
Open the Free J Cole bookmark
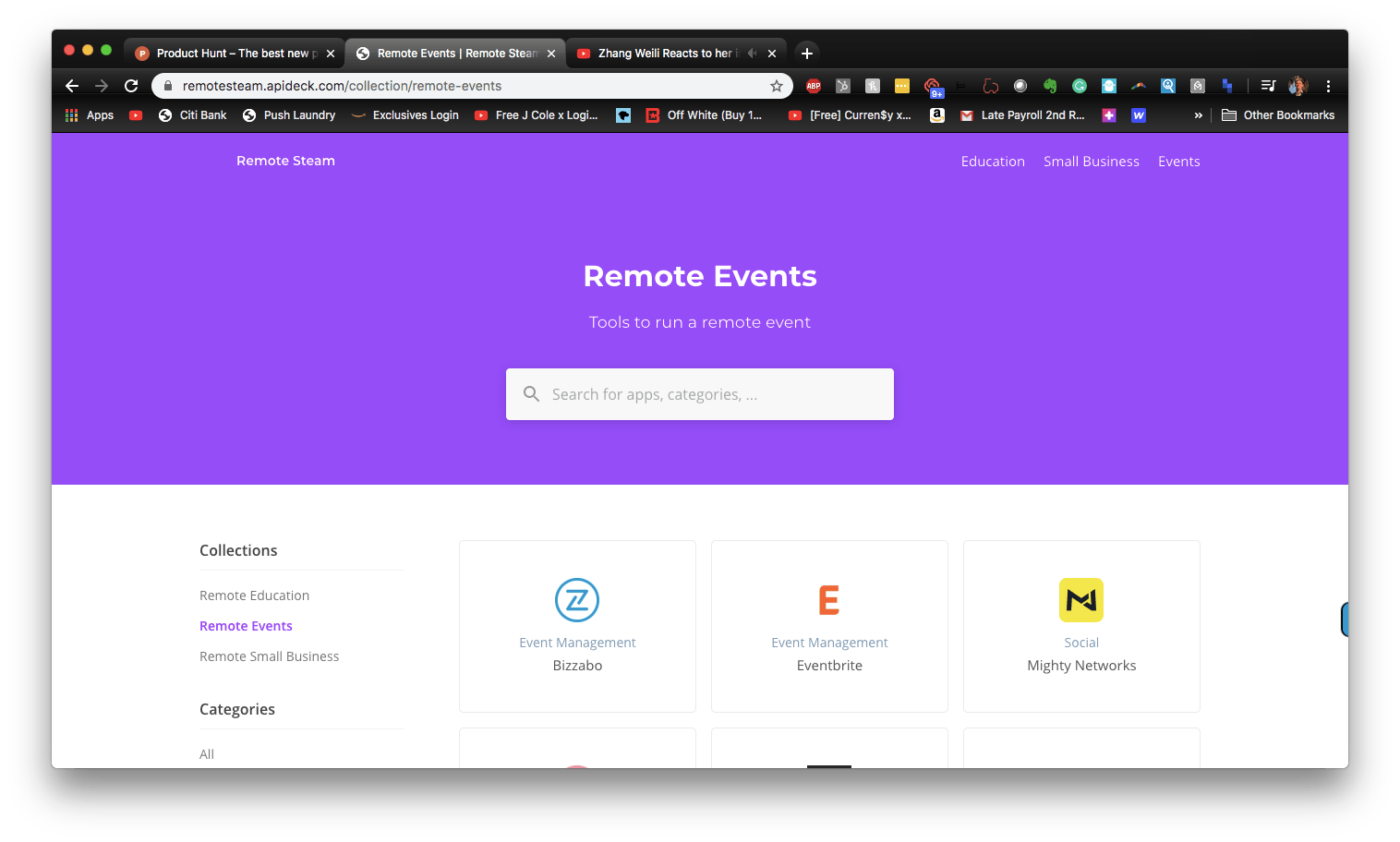point(536,115)
